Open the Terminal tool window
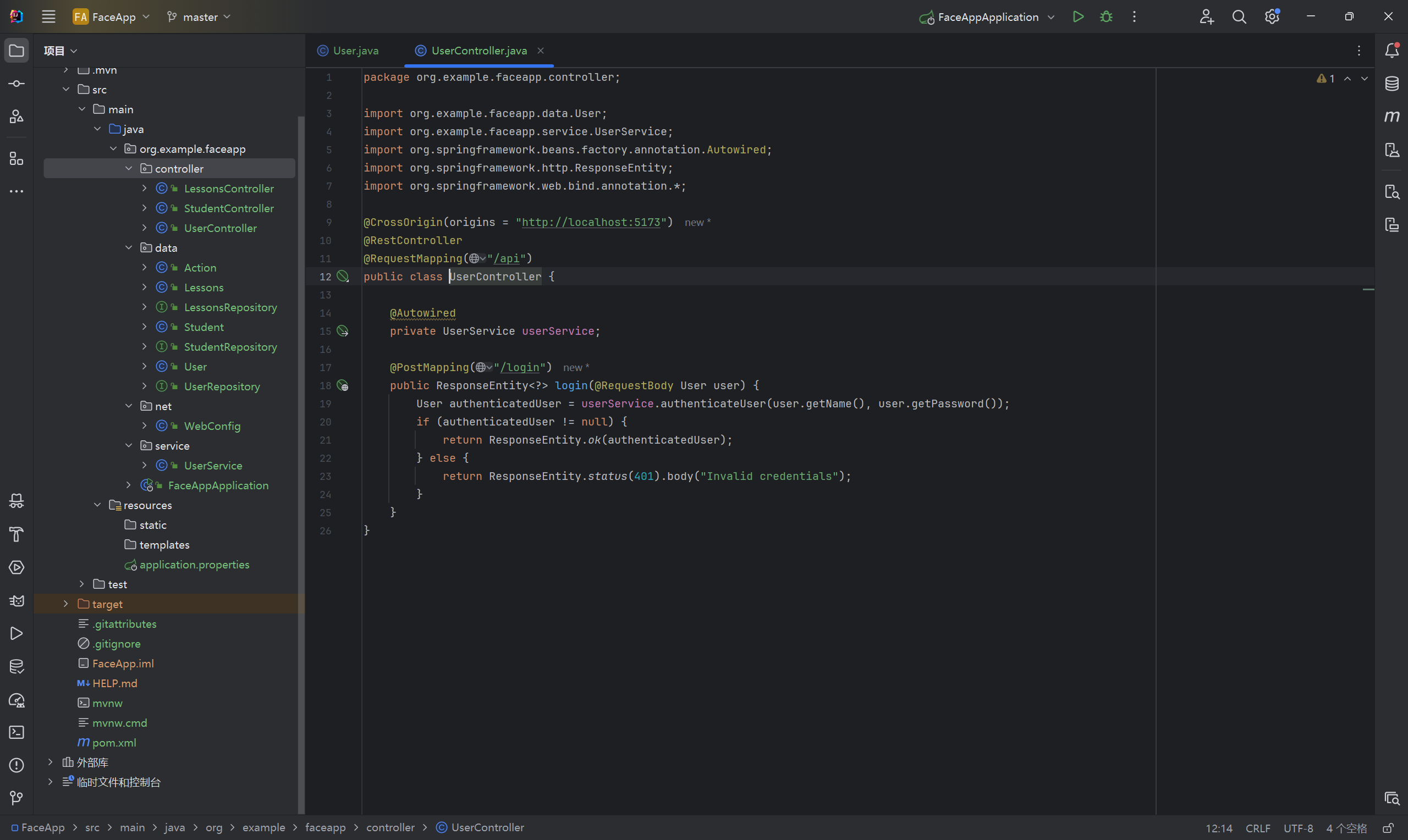 16,732
